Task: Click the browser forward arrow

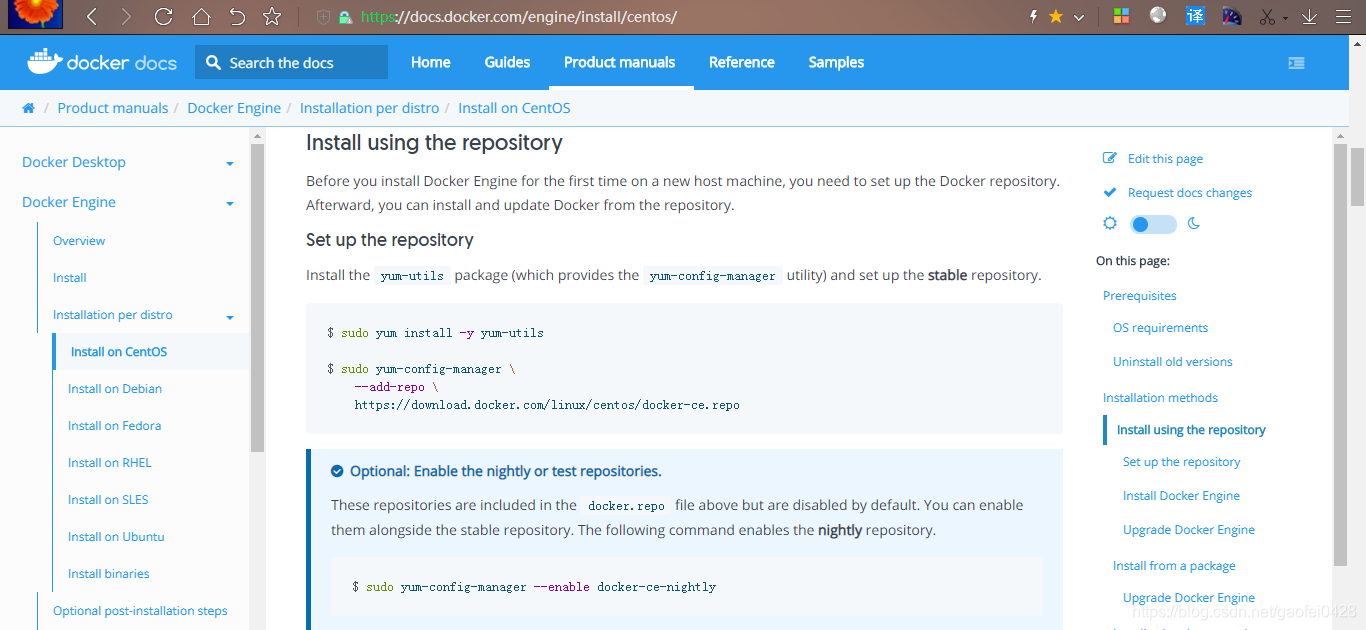Action: point(125,17)
